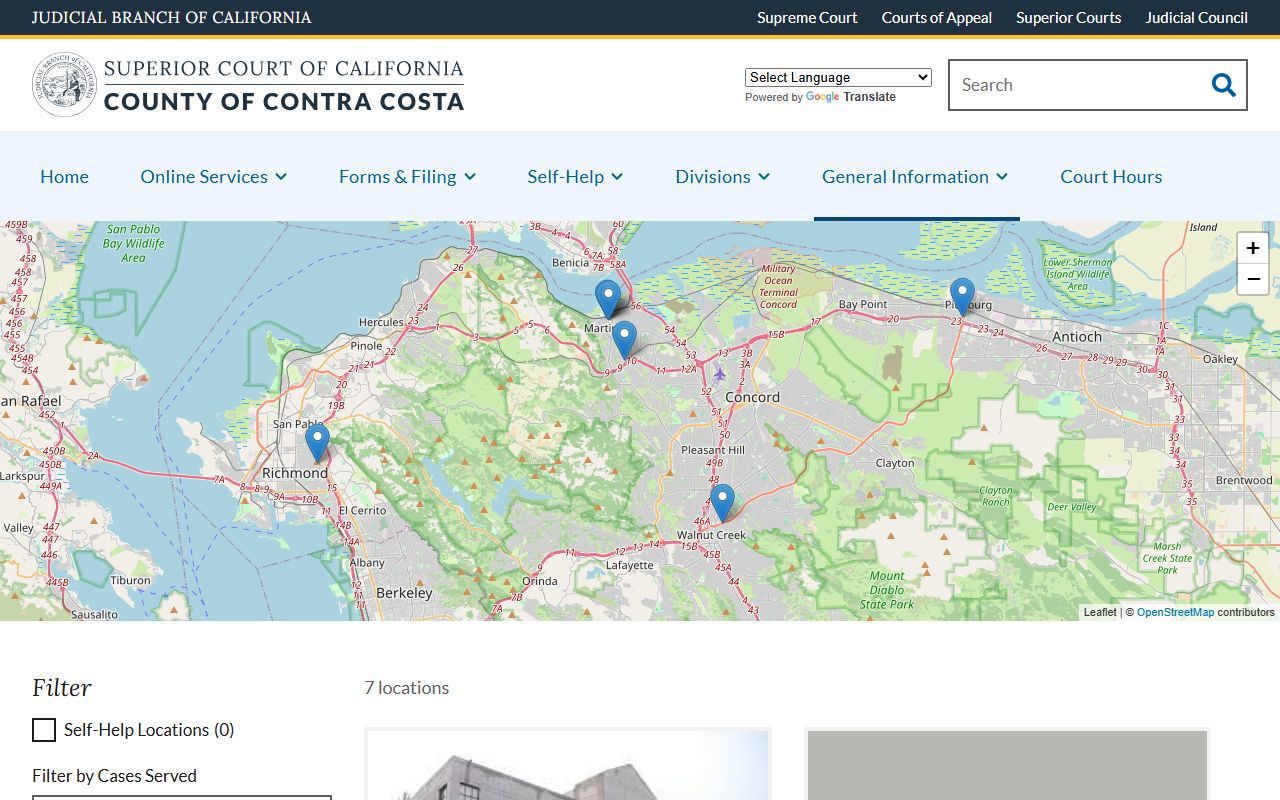Screen dimensions: 1280x800
Task: Click the County of Contra Costa title
Action: (x=284, y=101)
